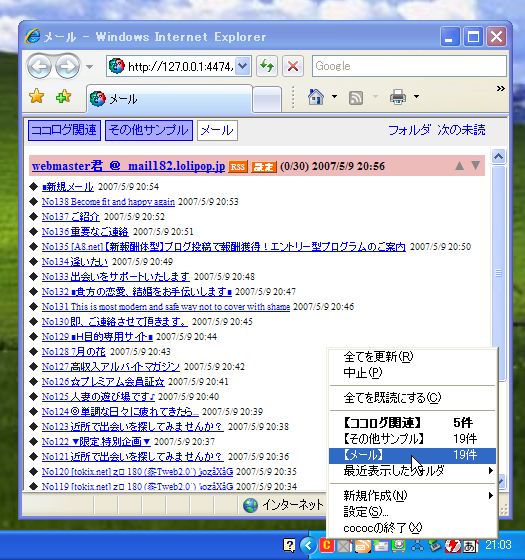Open No122 ▼限定 特別企画▼ message
The width and height of the screenshot is (525, 560).
click(x=96, y=441)
